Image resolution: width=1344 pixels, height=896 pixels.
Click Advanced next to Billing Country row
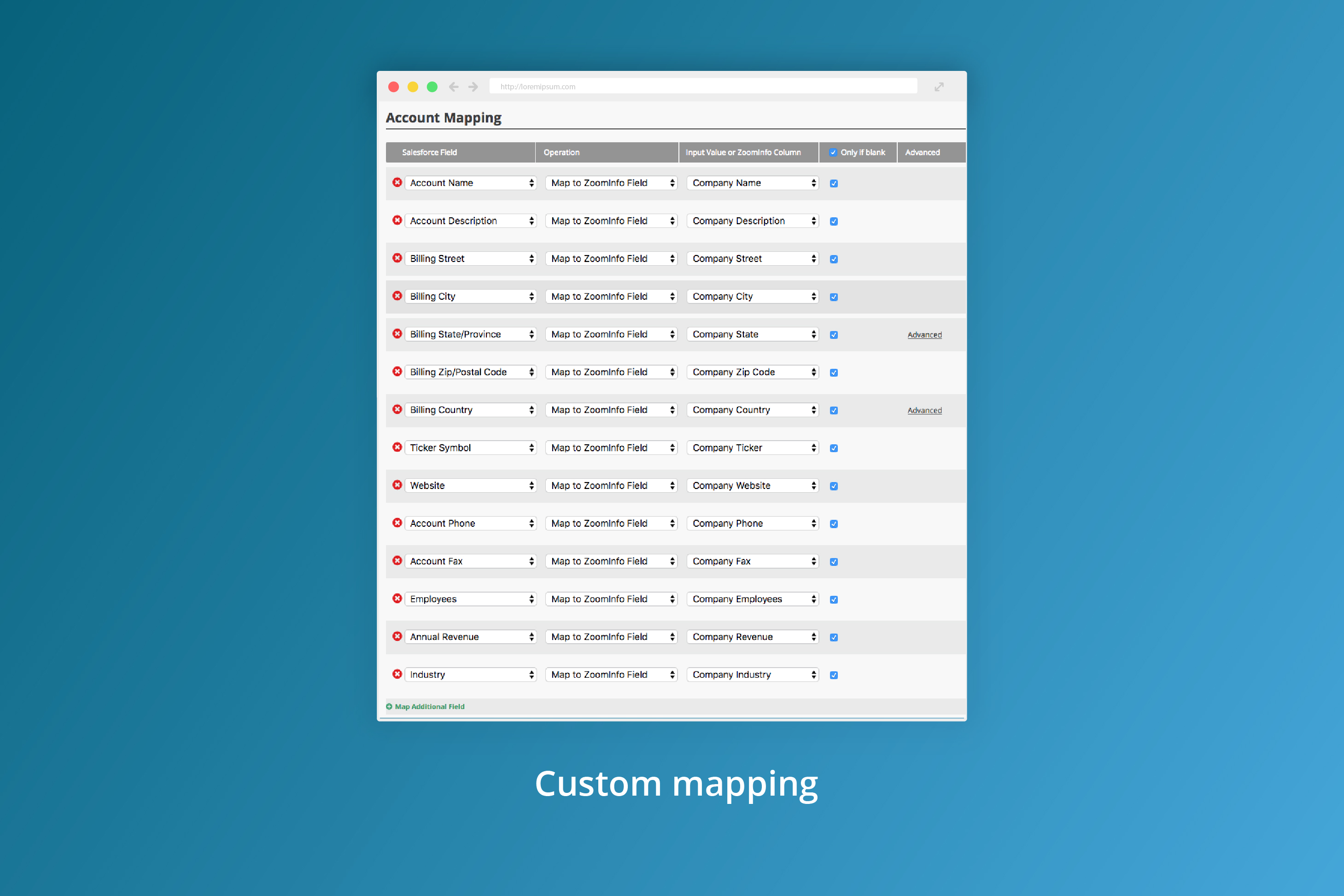[924, 410]
